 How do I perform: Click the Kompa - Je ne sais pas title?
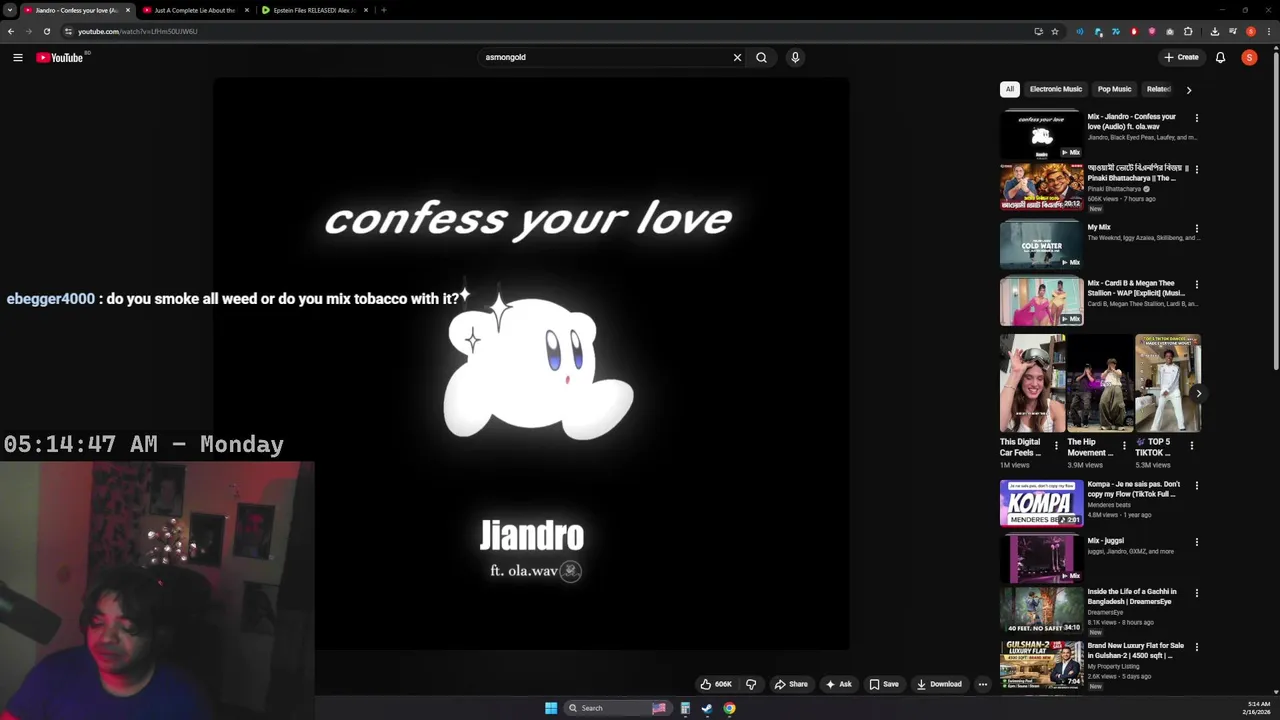click(1134, 489)
